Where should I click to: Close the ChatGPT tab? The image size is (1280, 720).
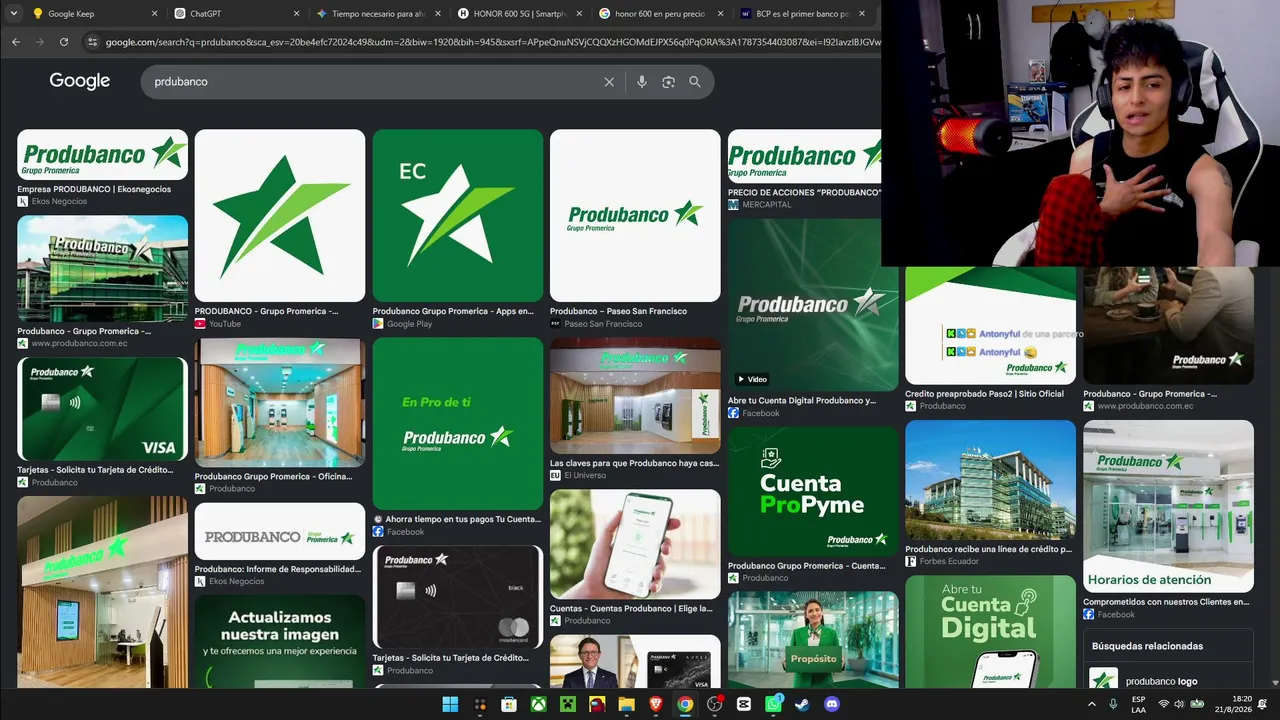pyautogui.click(x=296, y=14)
